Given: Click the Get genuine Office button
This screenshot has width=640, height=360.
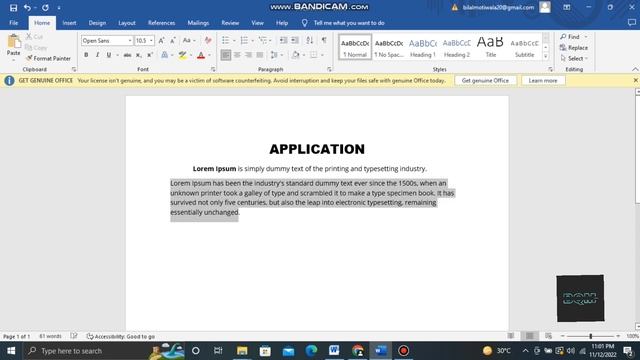Looking at the screenshot, I should (x=485, y=80).
